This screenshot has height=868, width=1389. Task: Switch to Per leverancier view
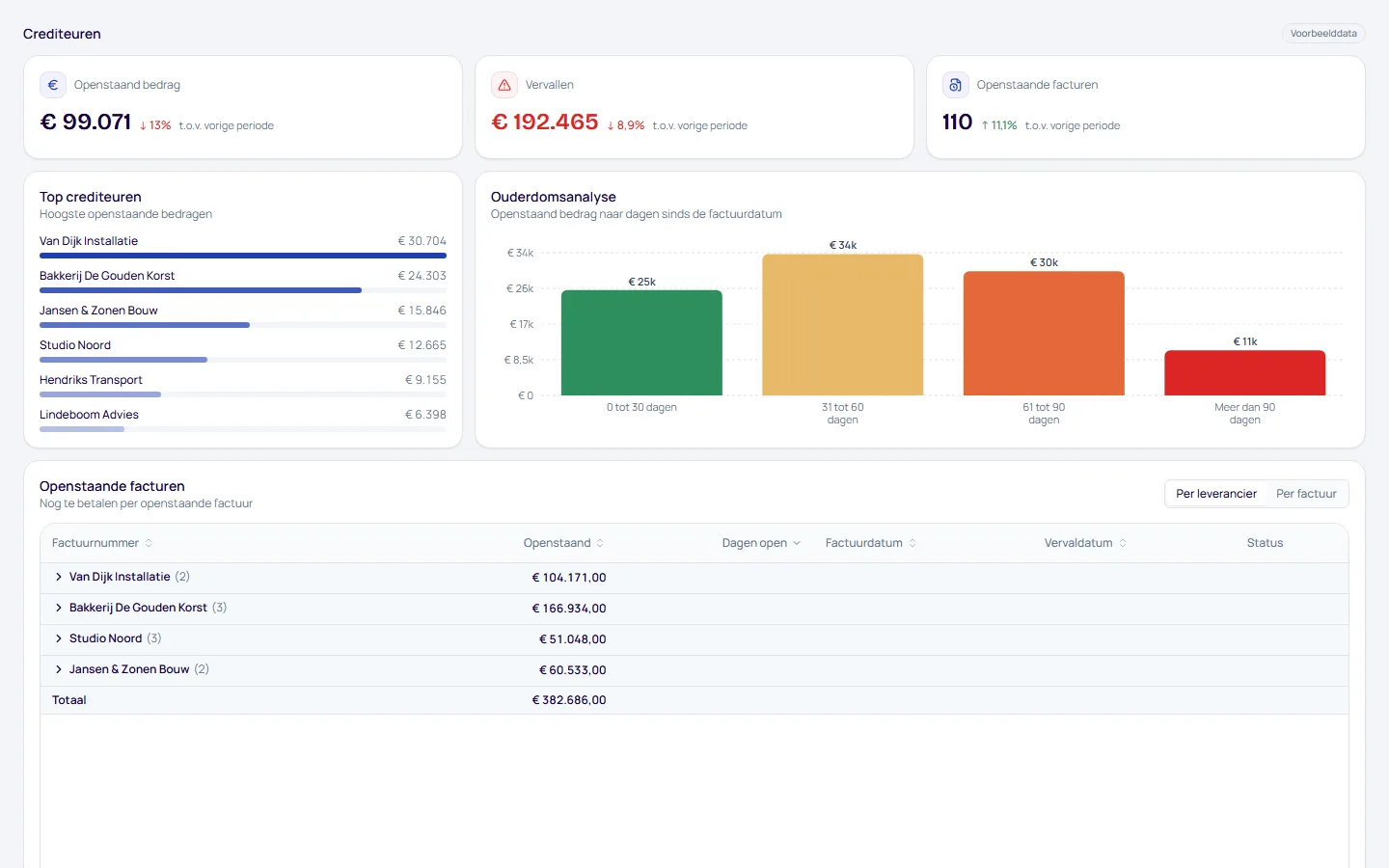(1216, 494)
